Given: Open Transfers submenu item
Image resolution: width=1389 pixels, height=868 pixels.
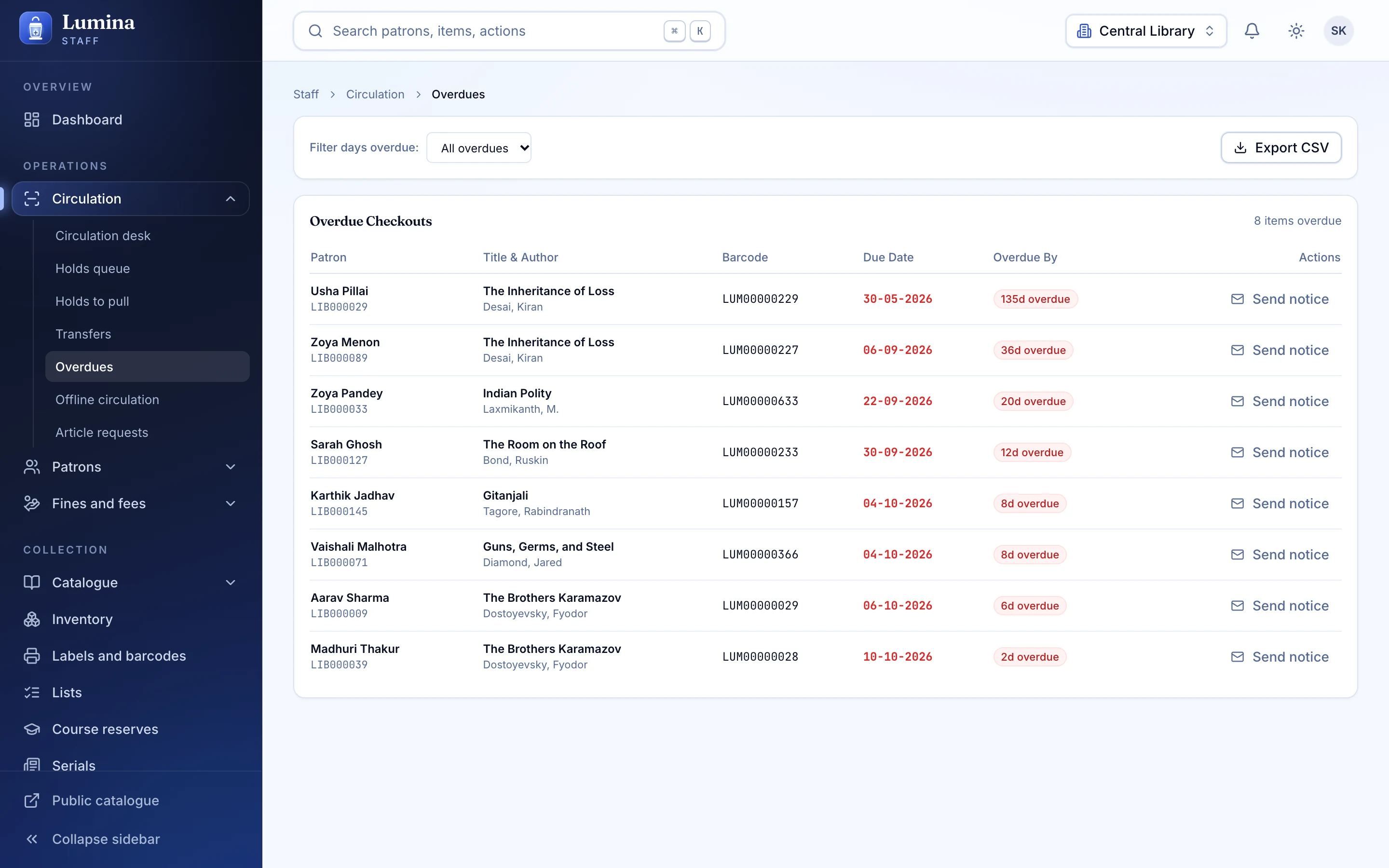Looking at the screenshot, I should pyautogui.click(x=147, y=334).
